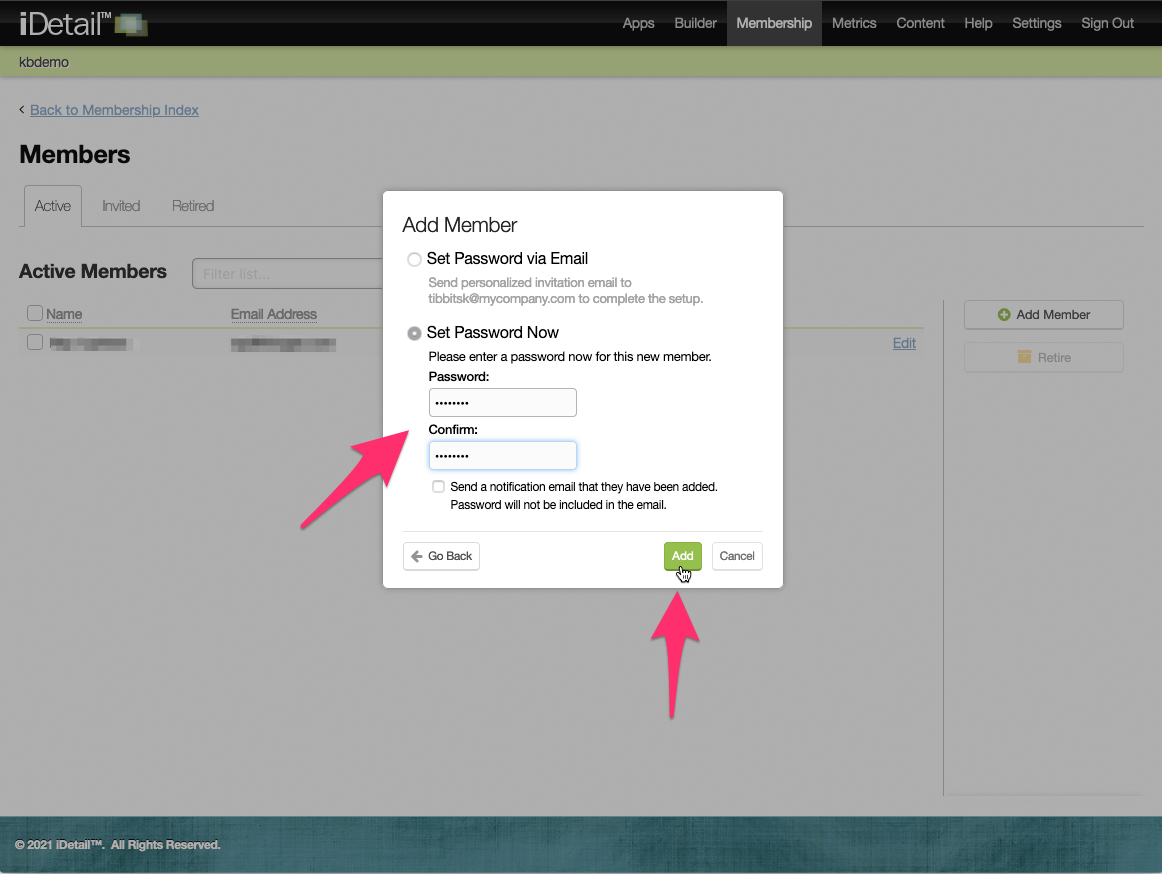Click the Retire archive box icon
1162x874 pixels.
point(1024,357)
